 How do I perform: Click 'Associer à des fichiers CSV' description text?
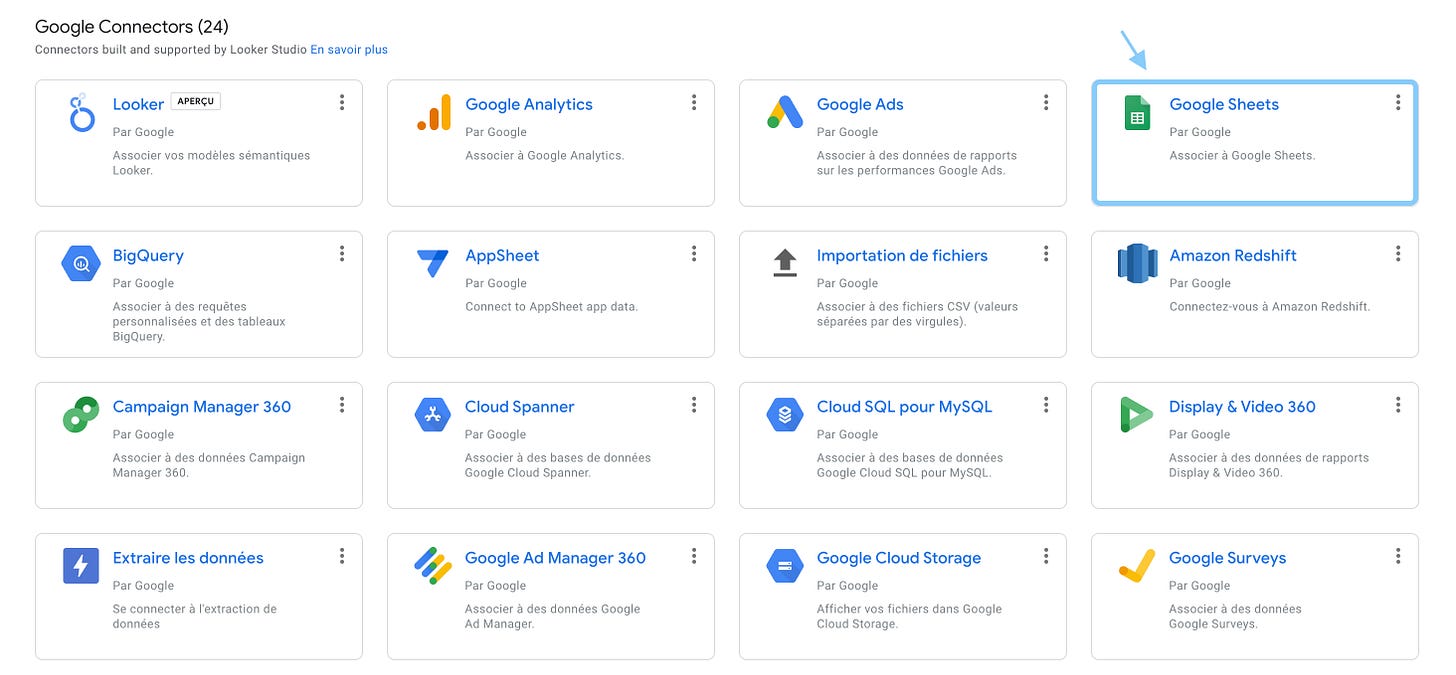[917, 314]
